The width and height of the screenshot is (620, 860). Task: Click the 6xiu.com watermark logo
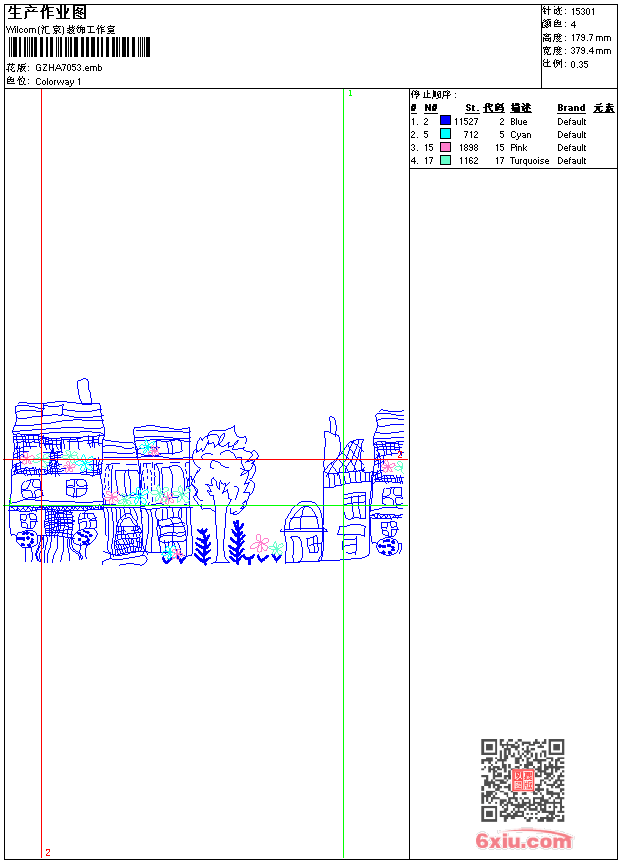(523, 840)
